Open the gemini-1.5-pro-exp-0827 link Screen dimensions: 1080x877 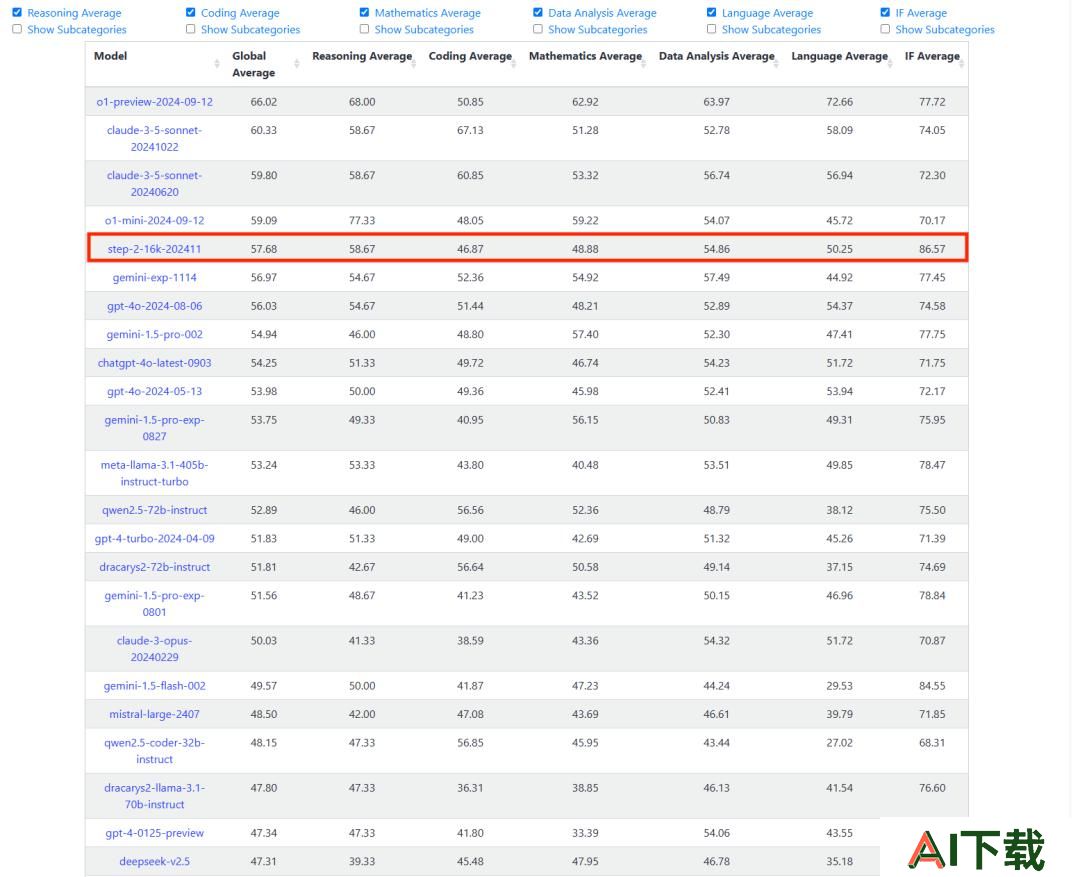(154, 428)
